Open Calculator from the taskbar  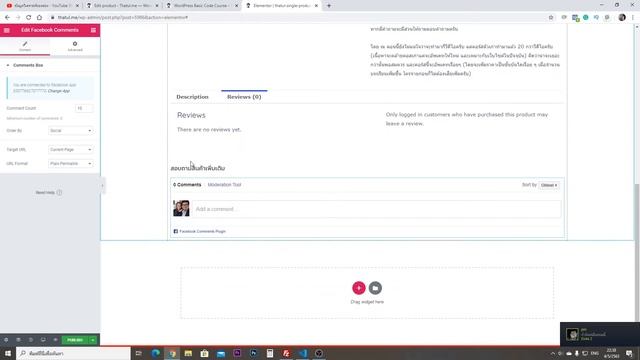270,353
